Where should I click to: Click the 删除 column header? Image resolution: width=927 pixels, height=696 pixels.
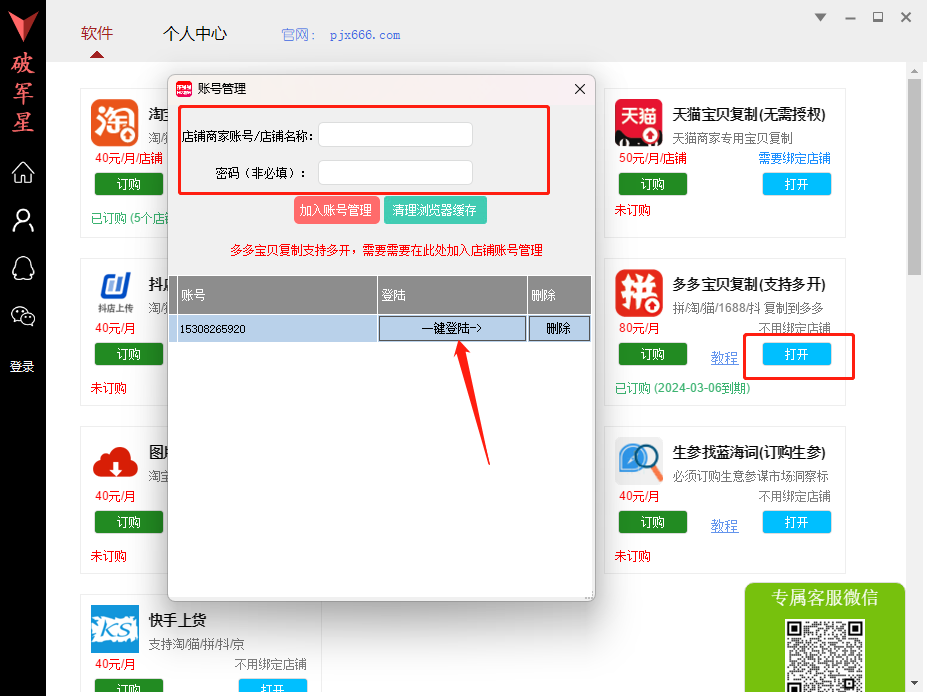point(559,294)
